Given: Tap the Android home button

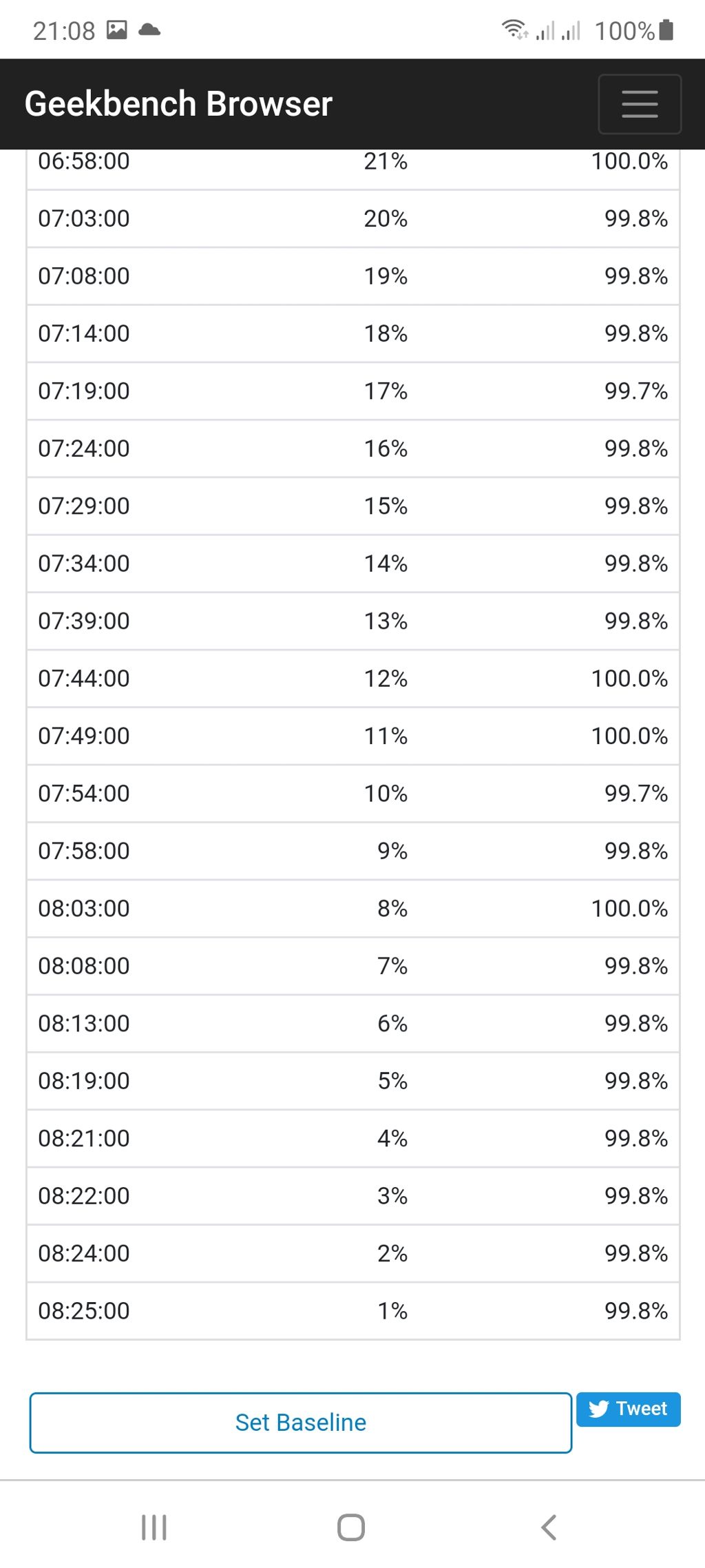Looking at the screenshot, I should [x=351, y=1527].
